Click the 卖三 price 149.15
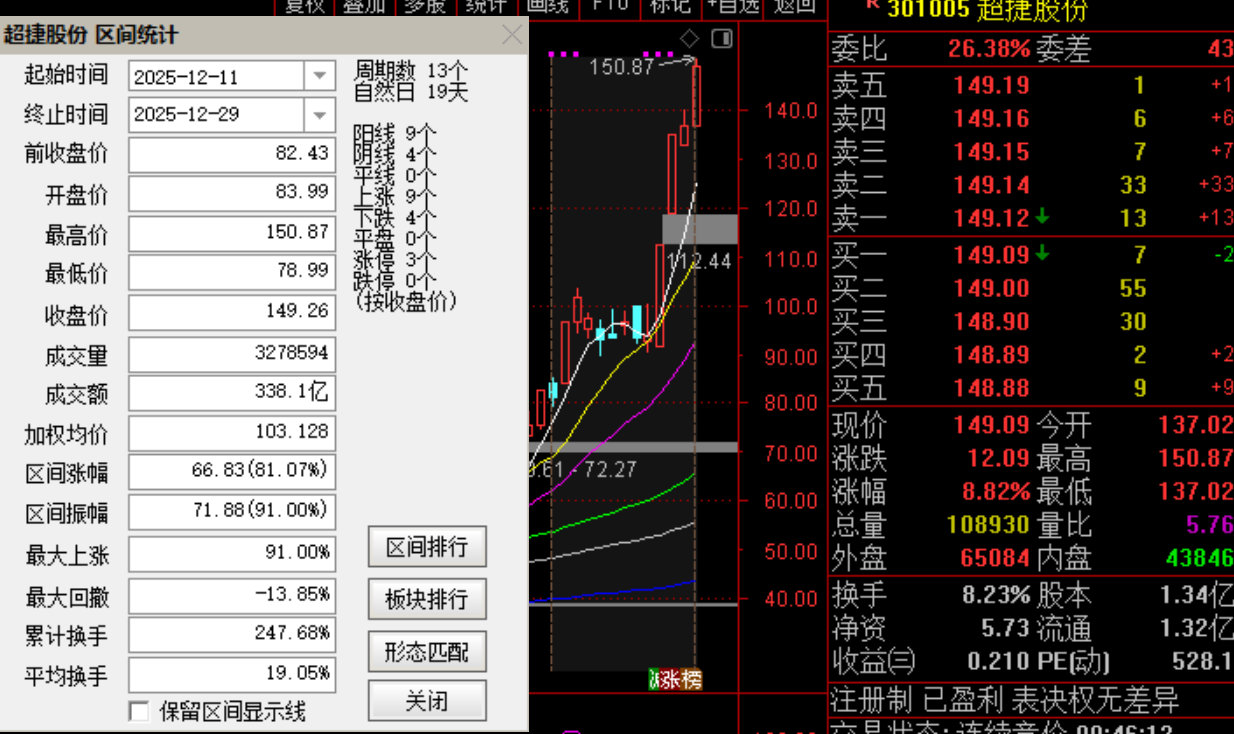 point(991,152)
